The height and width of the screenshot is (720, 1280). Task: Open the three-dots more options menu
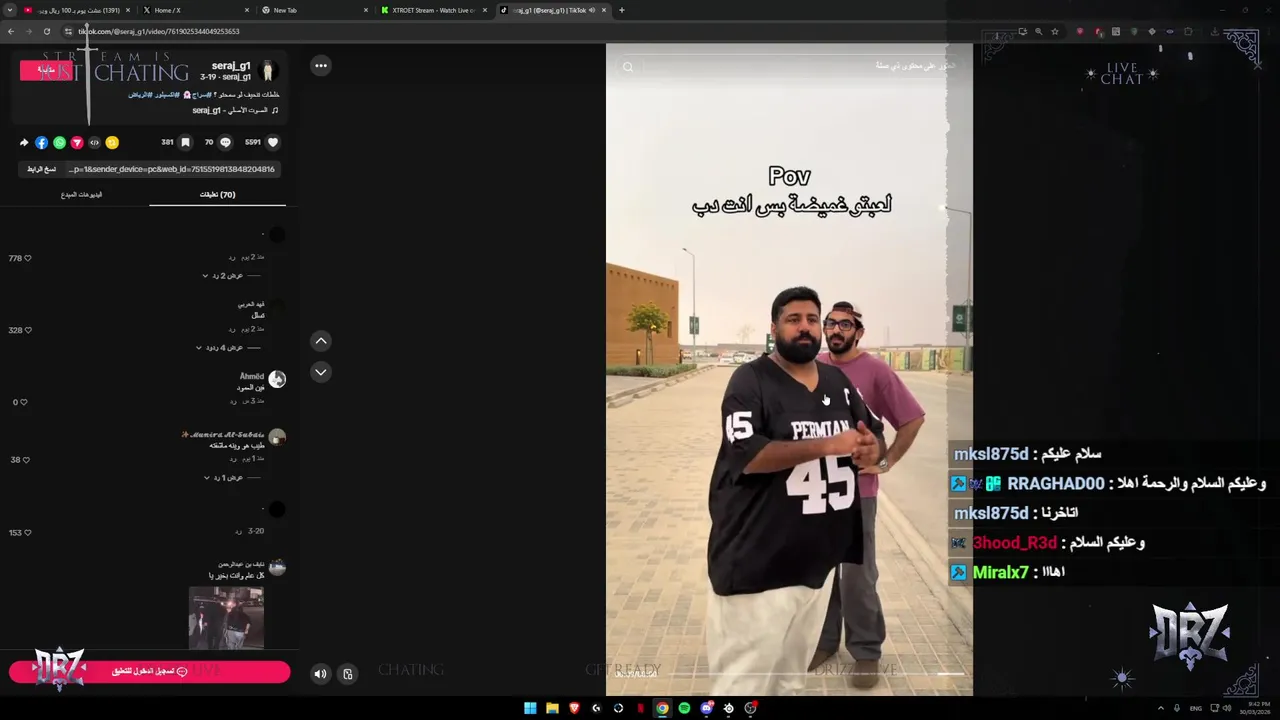click(321, 66)
